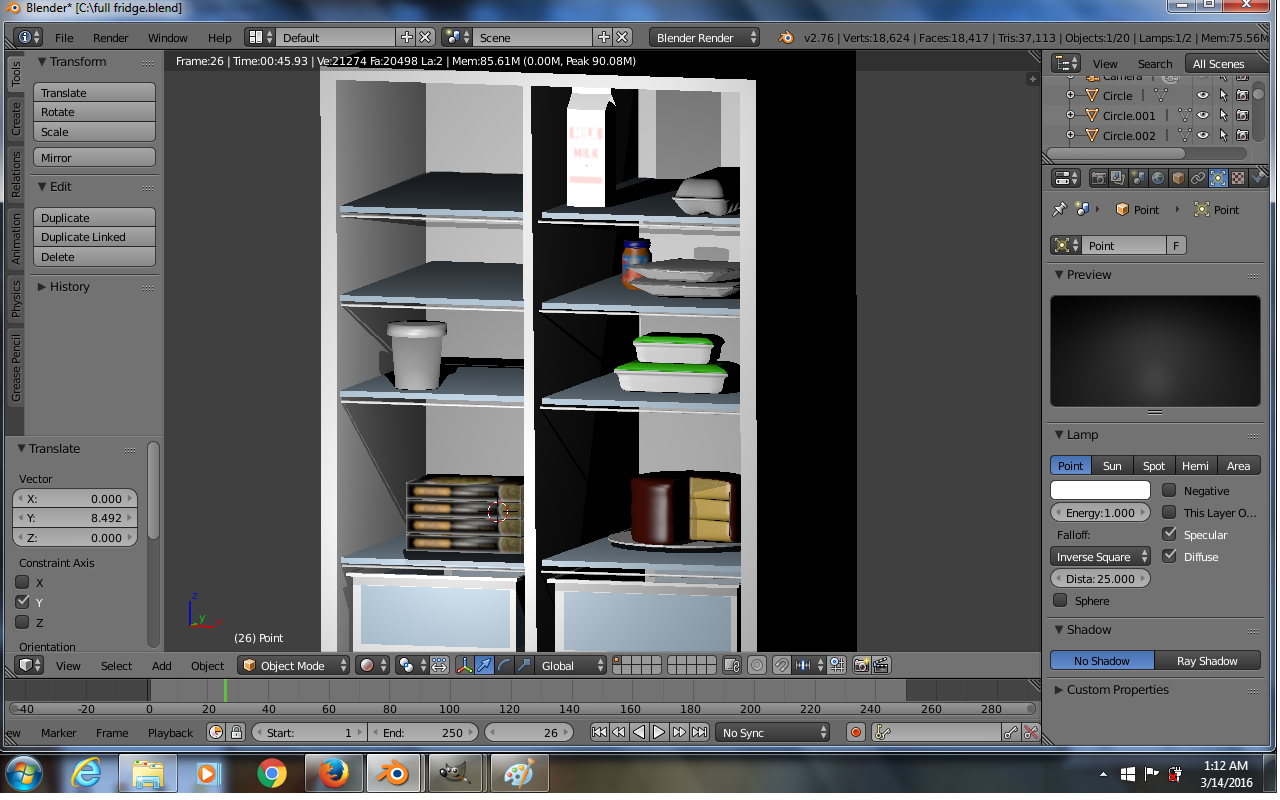Click the Delete button
The image size is (1280, 800).
pos(95,257)
